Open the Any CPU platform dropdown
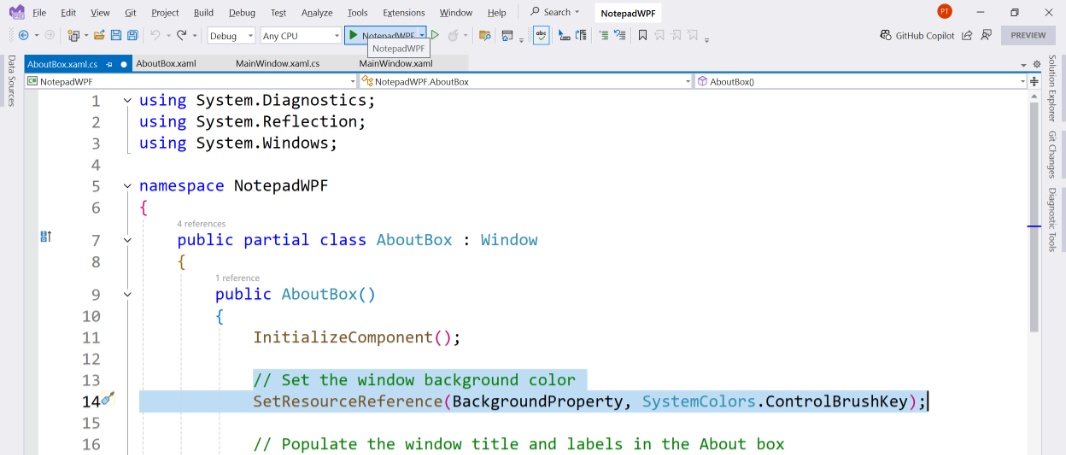 (300, 35)
